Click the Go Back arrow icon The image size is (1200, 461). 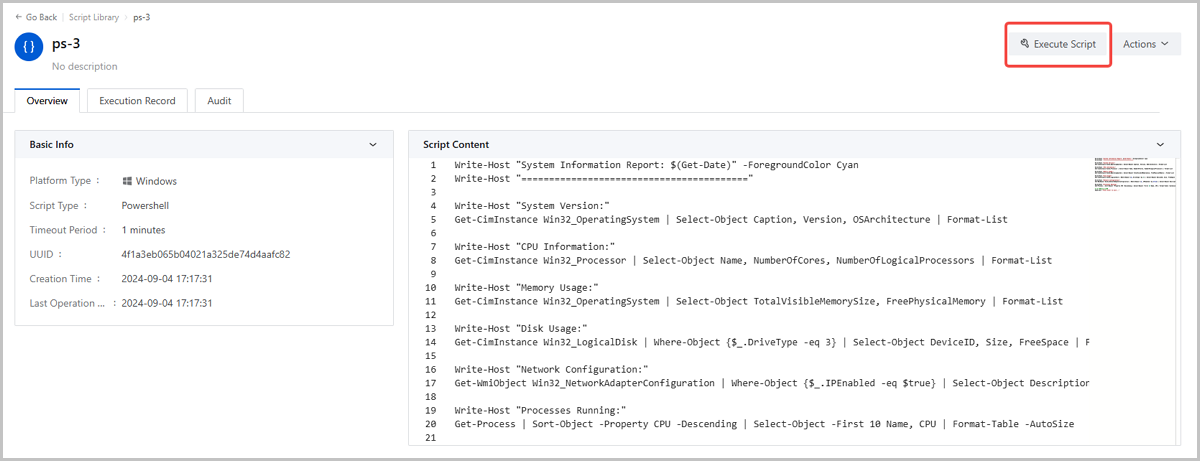pyautogui.click(x=19, y=17)
